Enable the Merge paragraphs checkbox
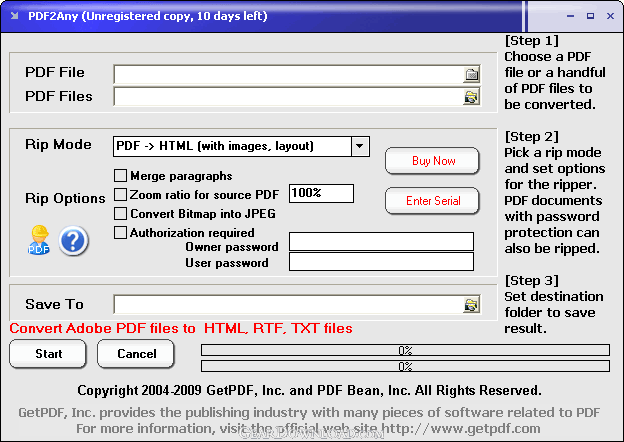This screenshot has height=442, width=624. [x=121, y=176]
